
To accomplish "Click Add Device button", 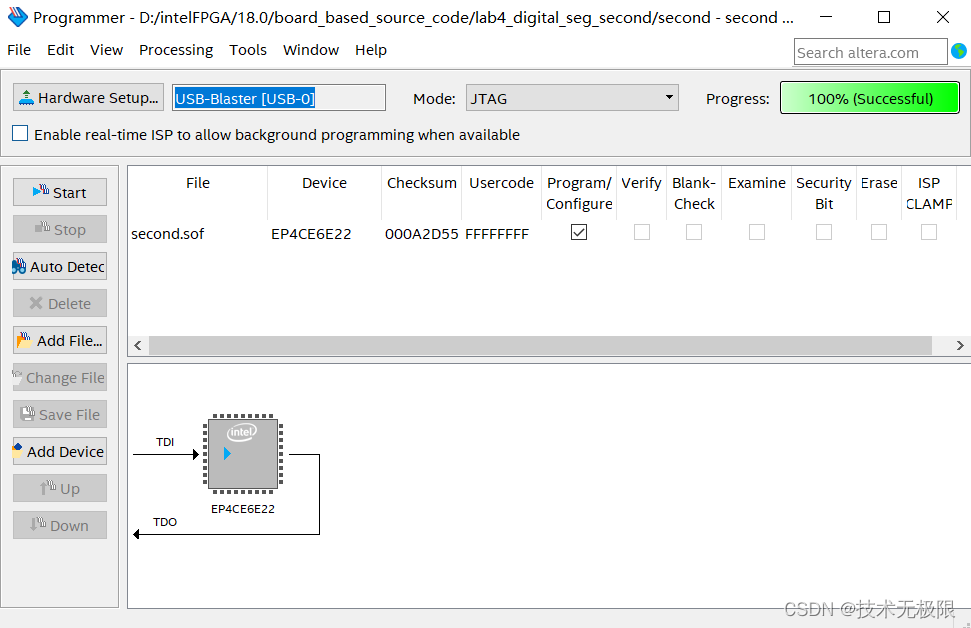I will coord(60,451).
